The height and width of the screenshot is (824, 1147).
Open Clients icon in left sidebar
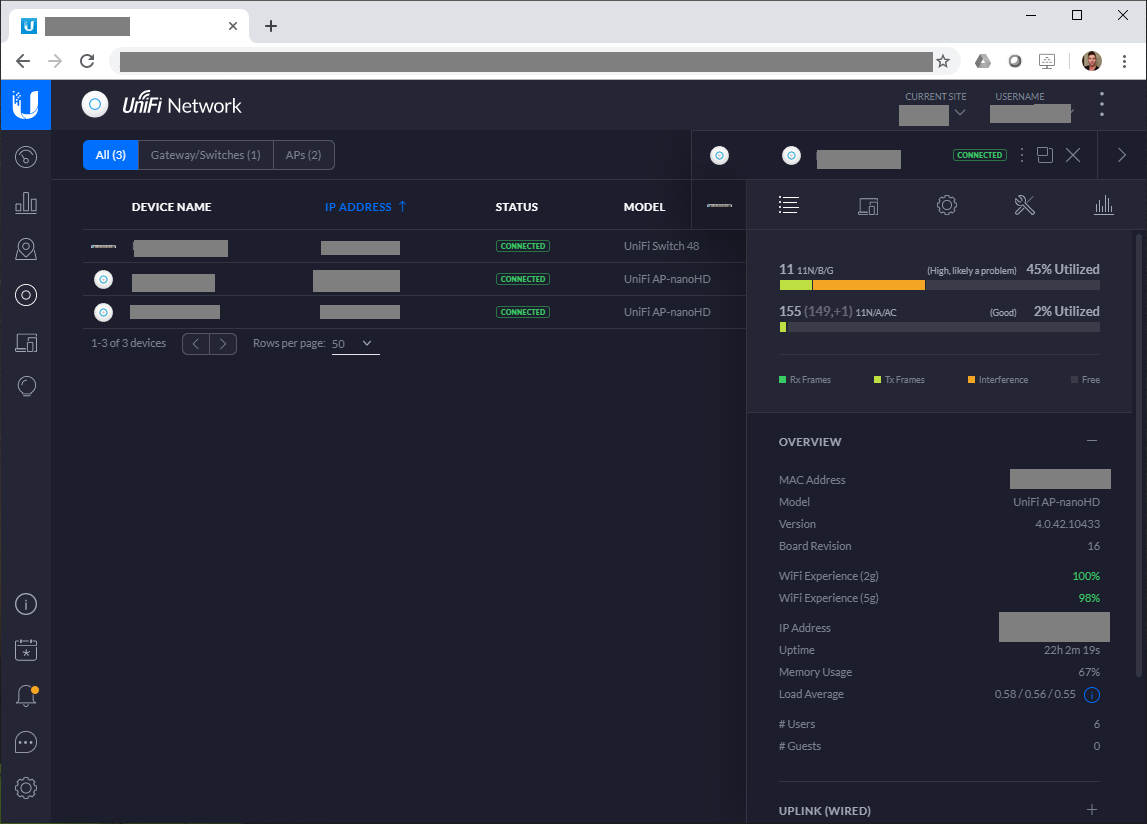pos(26,343)
